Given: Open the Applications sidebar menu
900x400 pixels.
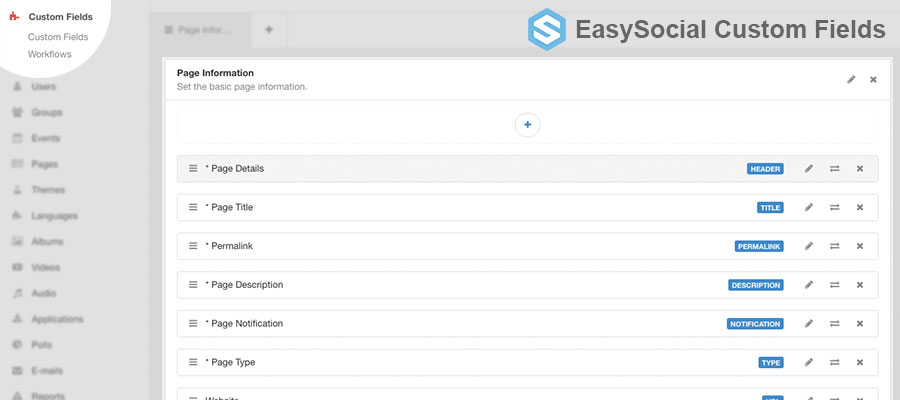Looking at the screenshot, I should pyautogui.click(x=57, y=319).
